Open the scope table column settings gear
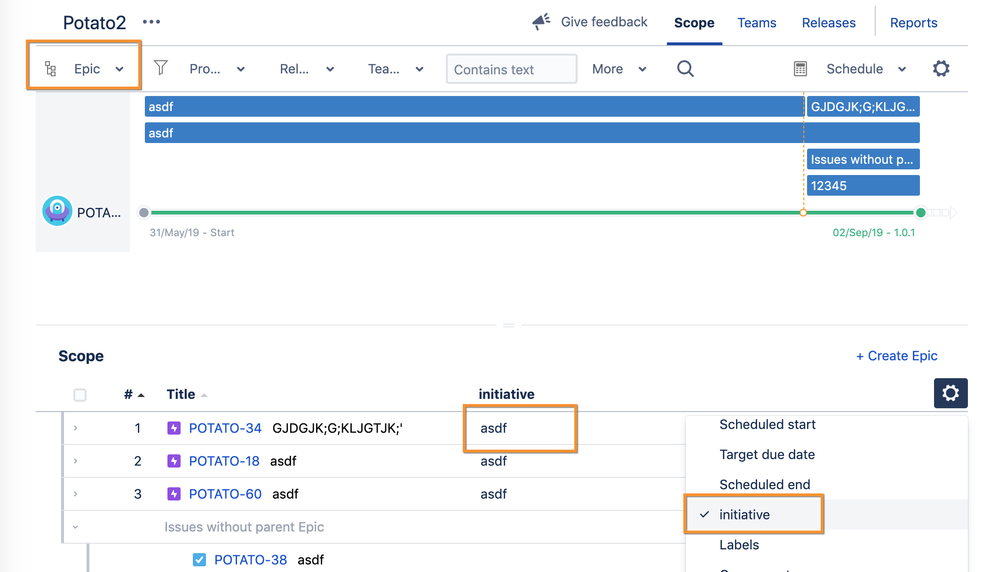 950,393
